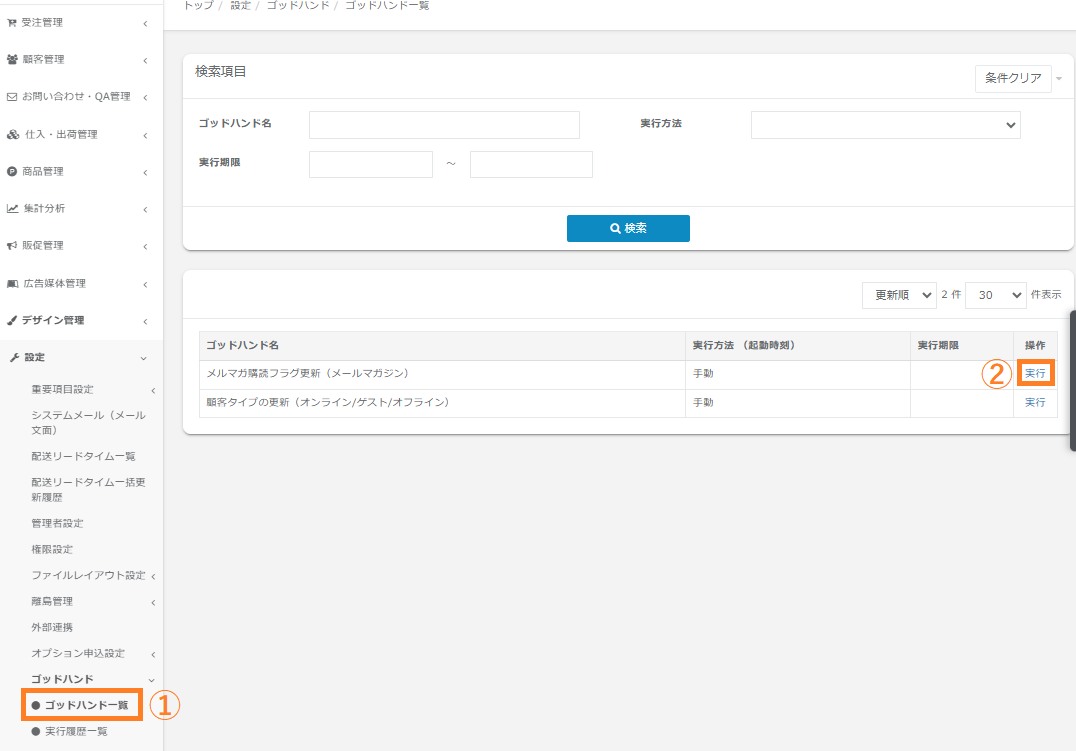Click ゴッドハンド in breadcrumb
Screen dimensions: 1076x751
298,5
